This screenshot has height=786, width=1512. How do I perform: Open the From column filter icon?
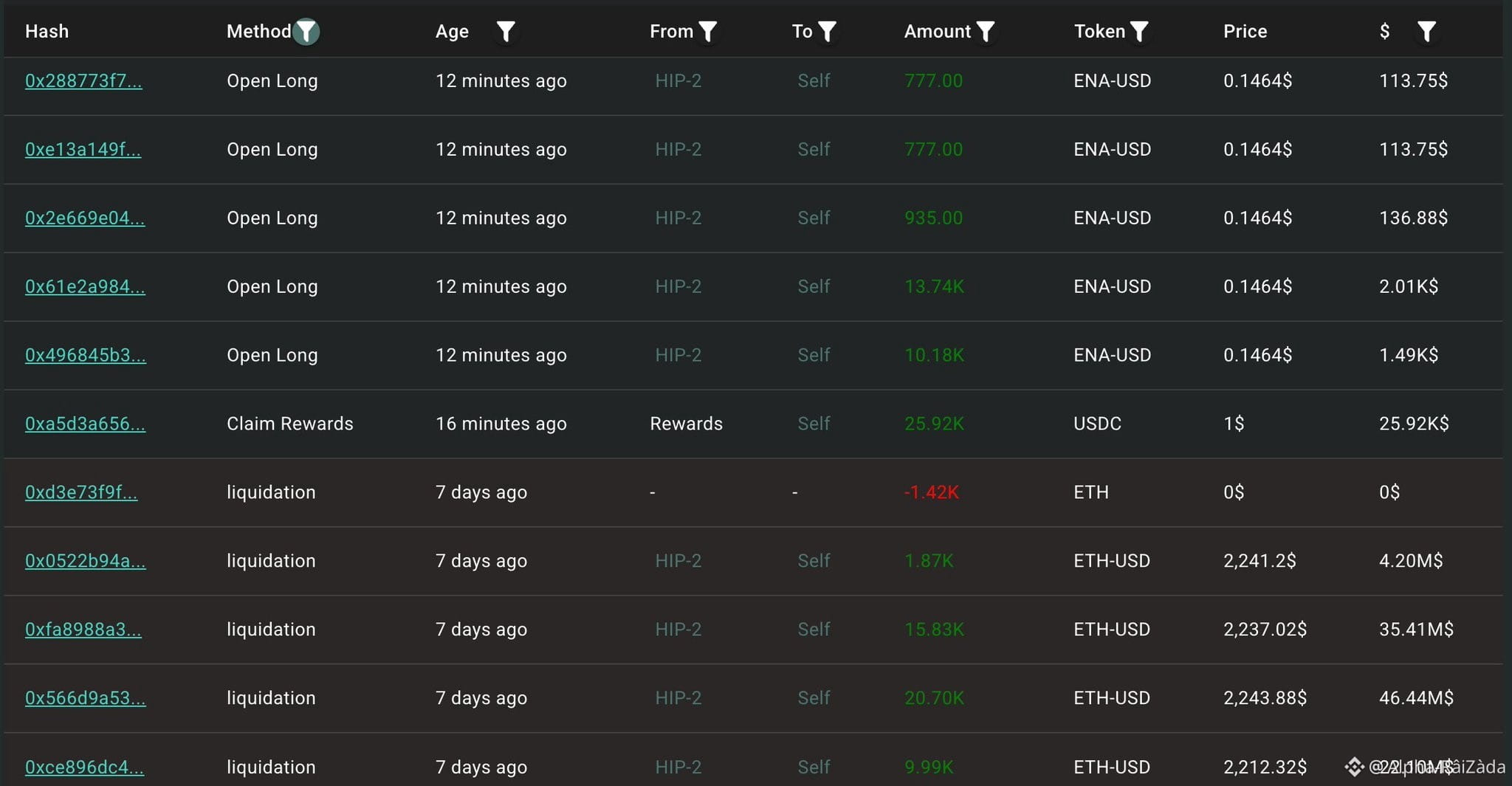(x=708, y=32)
